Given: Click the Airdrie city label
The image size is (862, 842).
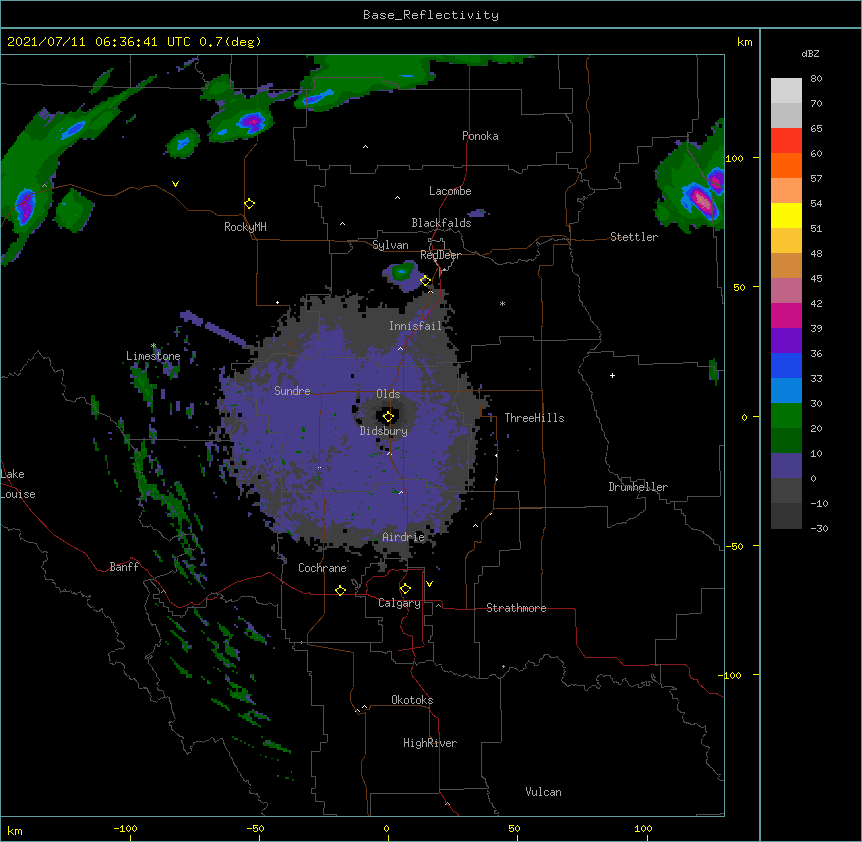Looking at the screenshot, I should tap(404, 537).
